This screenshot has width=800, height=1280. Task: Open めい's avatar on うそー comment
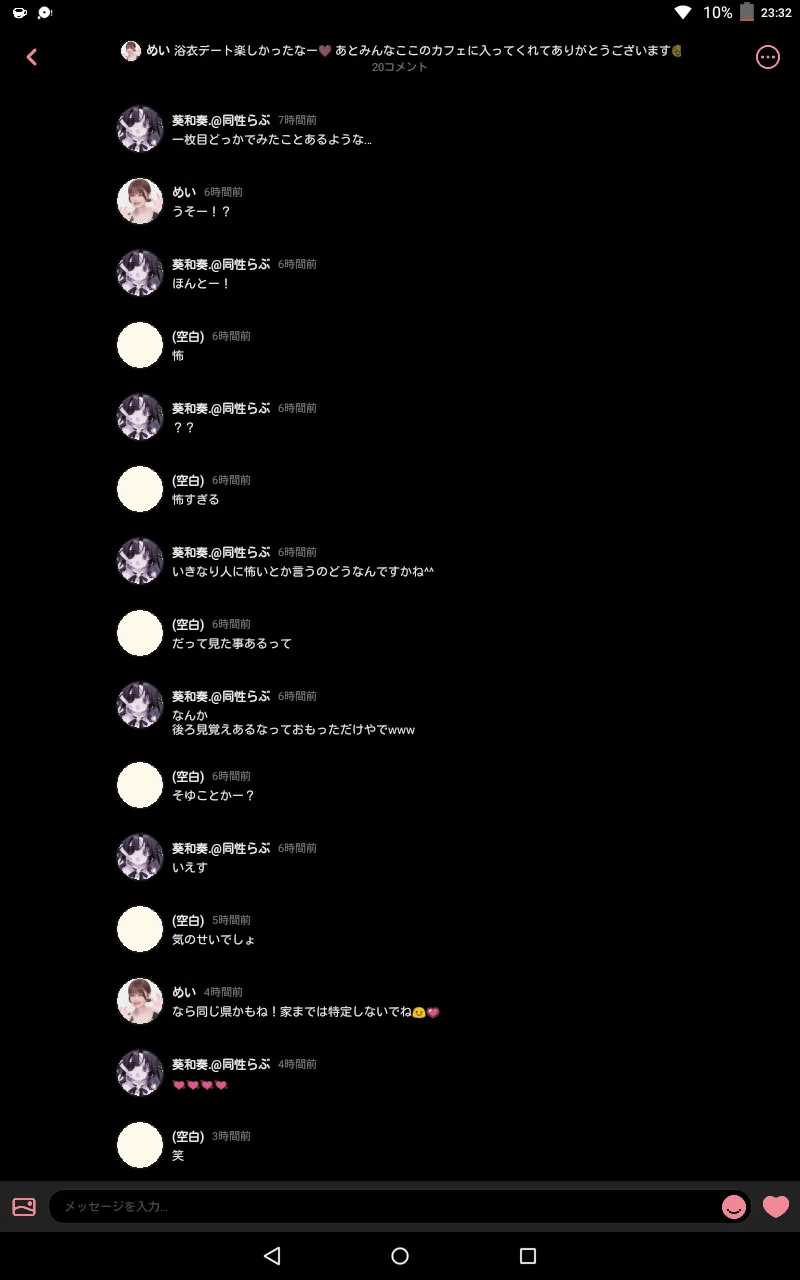140,201
